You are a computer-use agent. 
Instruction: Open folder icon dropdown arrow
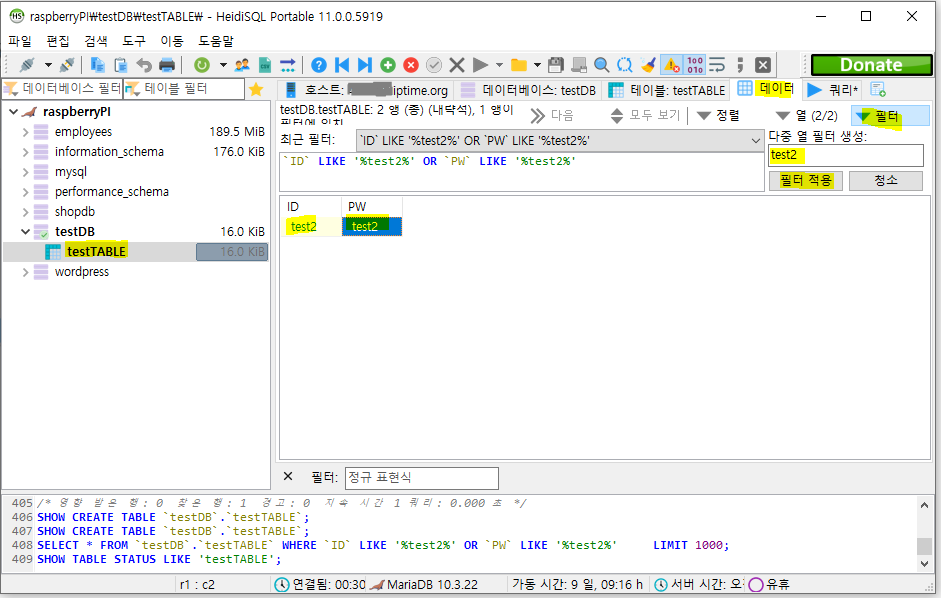tap(537, 65)
